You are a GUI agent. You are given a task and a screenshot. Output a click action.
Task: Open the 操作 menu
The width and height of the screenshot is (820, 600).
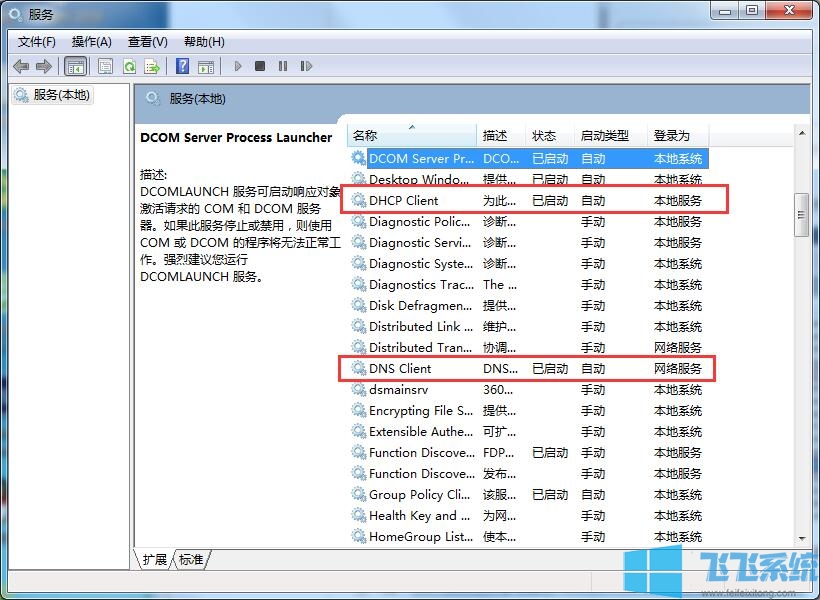click(x=91, y=42)
